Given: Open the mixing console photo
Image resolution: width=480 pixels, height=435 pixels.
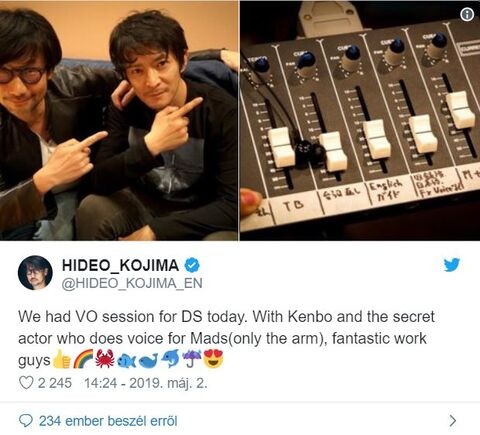Looking at the screenshot, I should click(x=360, y=120).
